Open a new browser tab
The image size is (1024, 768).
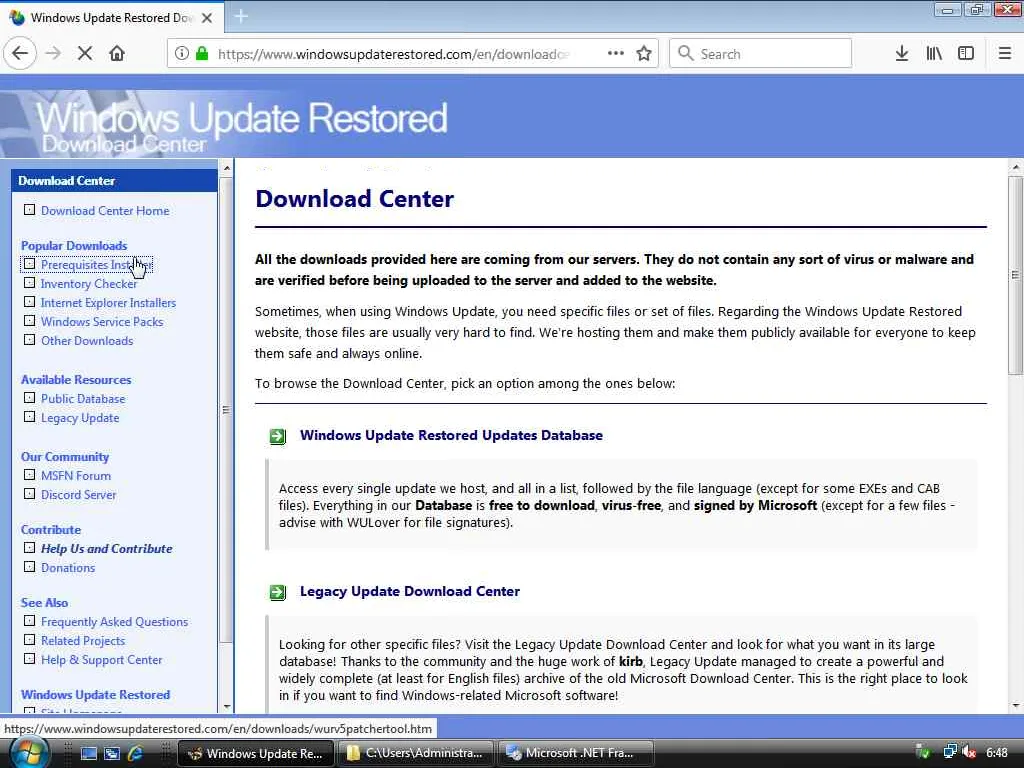(241, 17)
